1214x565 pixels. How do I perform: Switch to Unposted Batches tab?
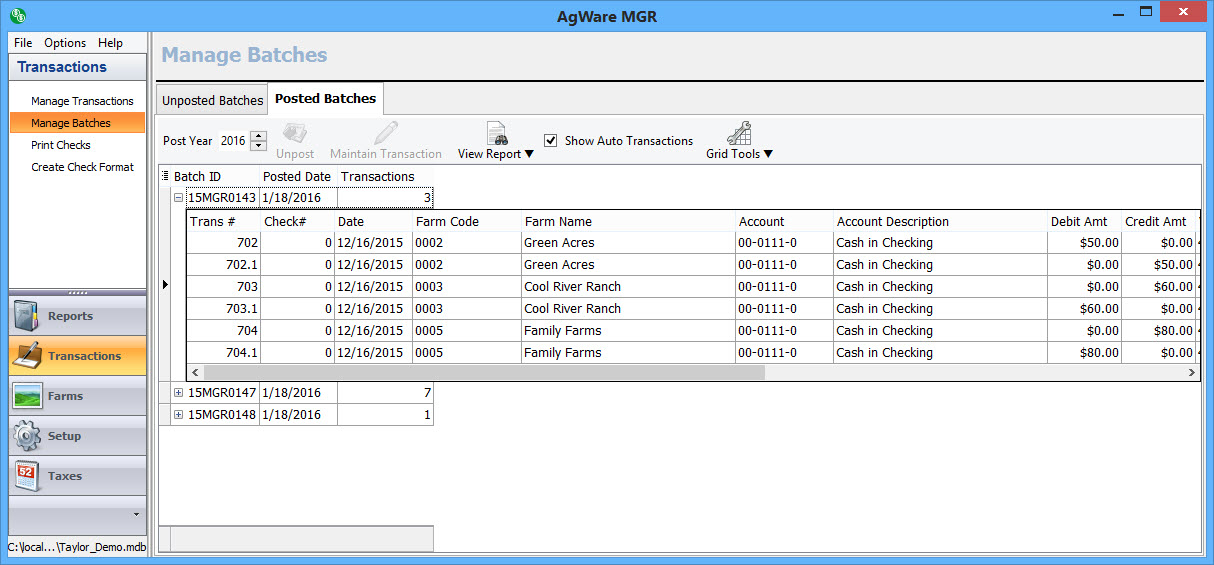(212, 100)
